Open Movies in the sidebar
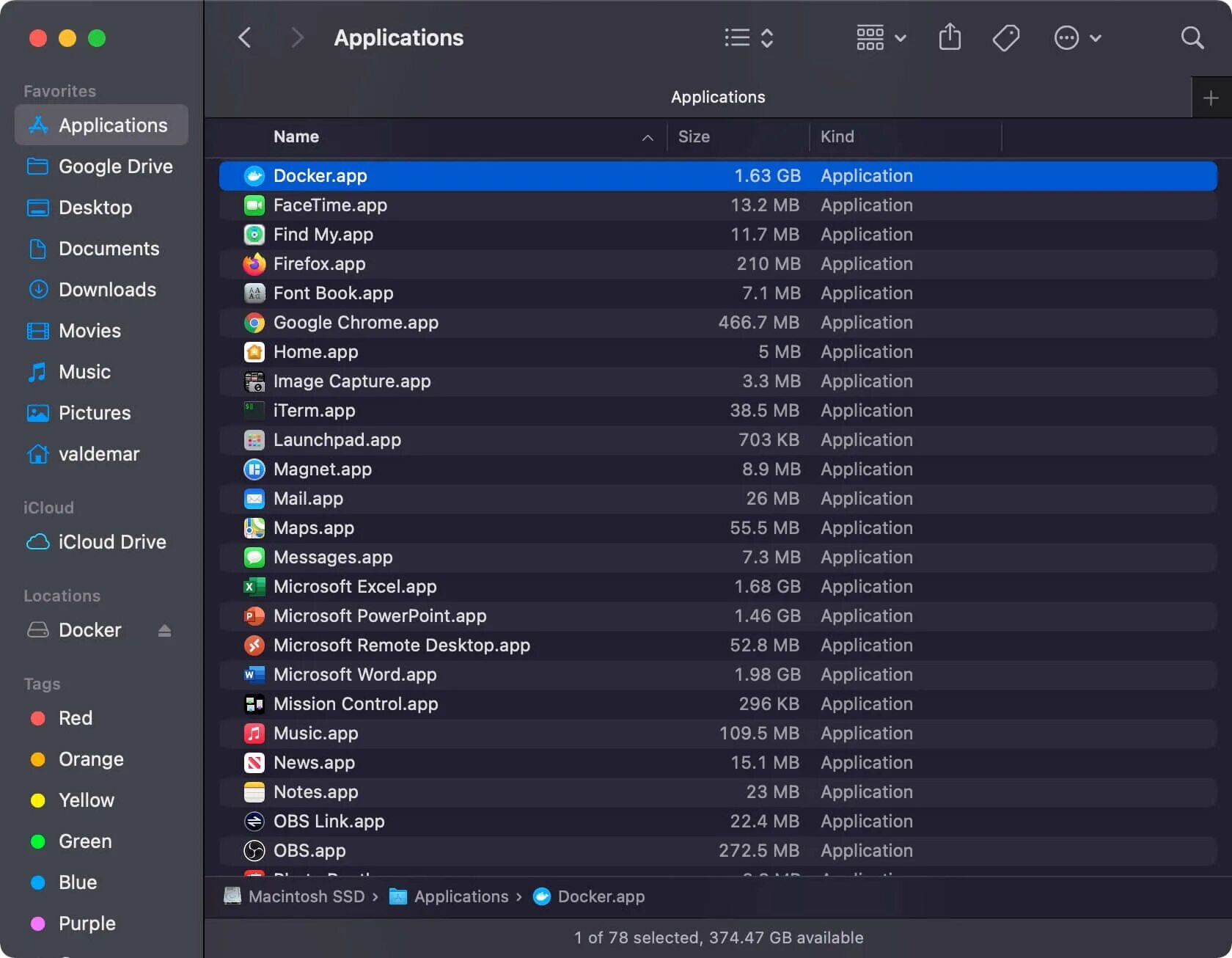The height and width of the screenshot is (958, 1232). [101, 331]
